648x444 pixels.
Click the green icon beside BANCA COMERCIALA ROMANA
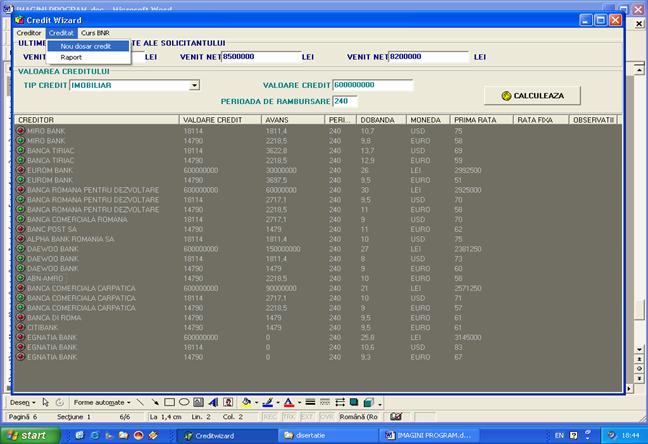[20, 219]
